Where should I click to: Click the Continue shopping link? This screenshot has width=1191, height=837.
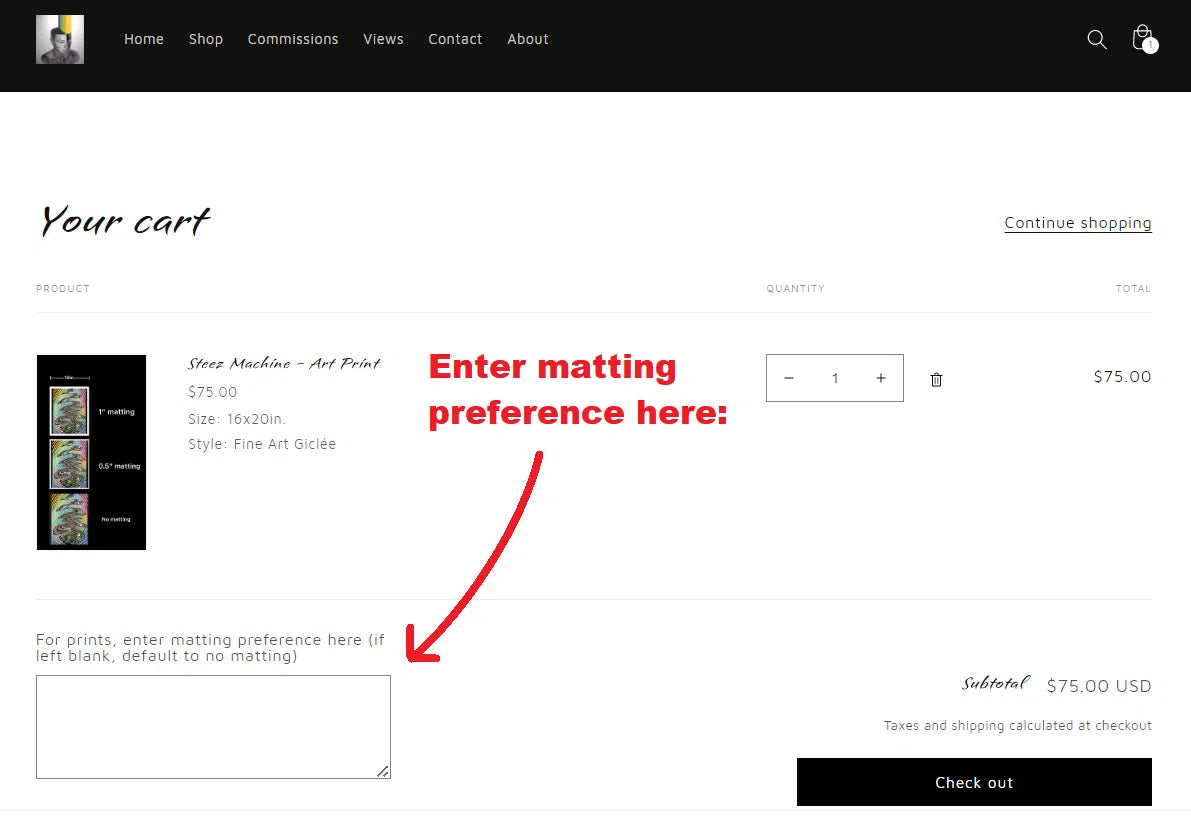pyautogui.click(x=1077, y=223)
